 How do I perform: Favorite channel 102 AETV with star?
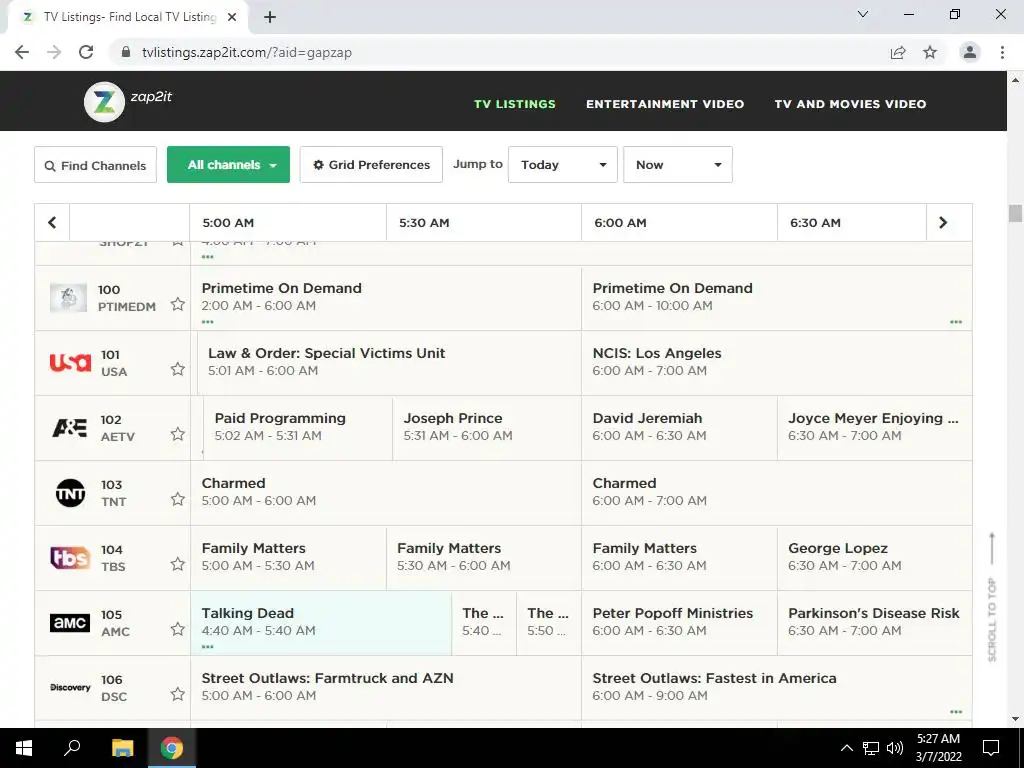178,434
